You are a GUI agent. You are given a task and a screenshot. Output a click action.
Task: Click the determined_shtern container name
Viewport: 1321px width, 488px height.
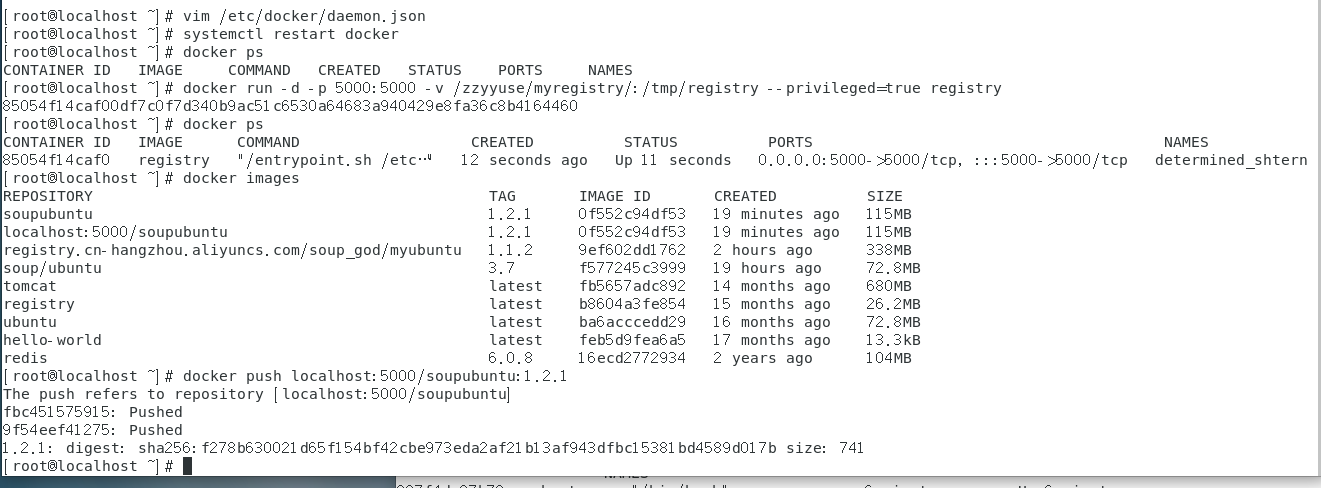pos(1230,160)
